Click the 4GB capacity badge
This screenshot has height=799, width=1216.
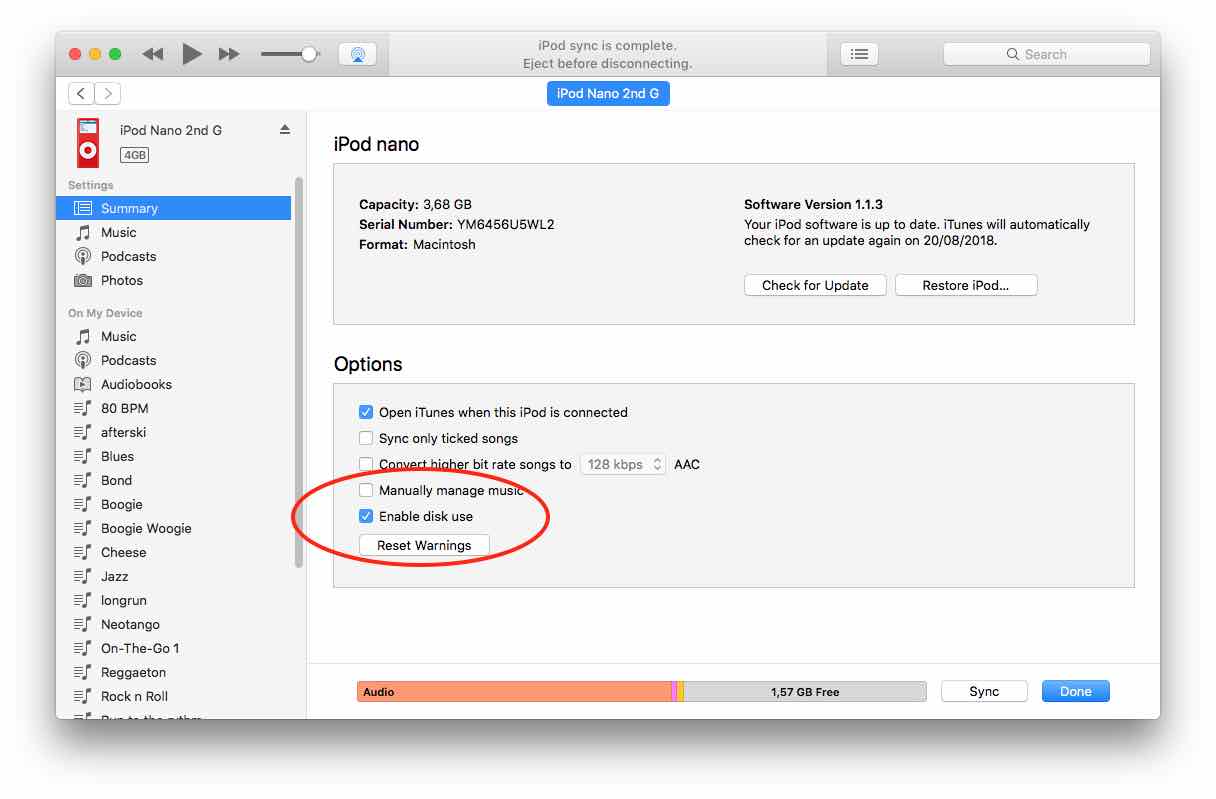pyautogui.click(x=134, y=155)
